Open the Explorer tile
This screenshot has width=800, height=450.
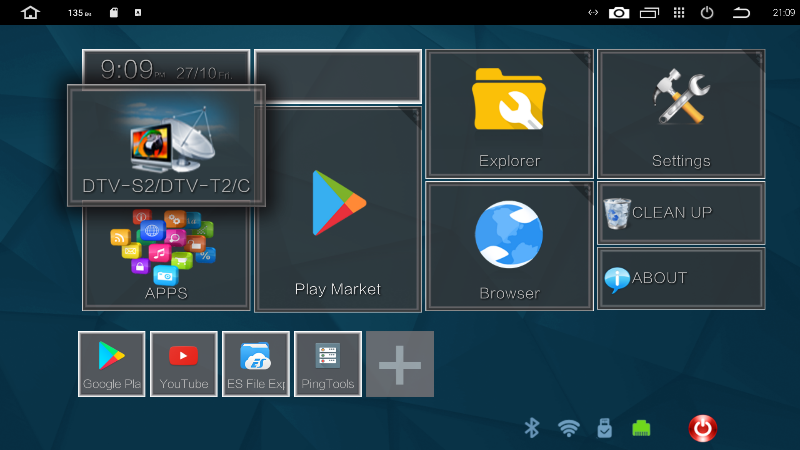(x=509, y=114)
